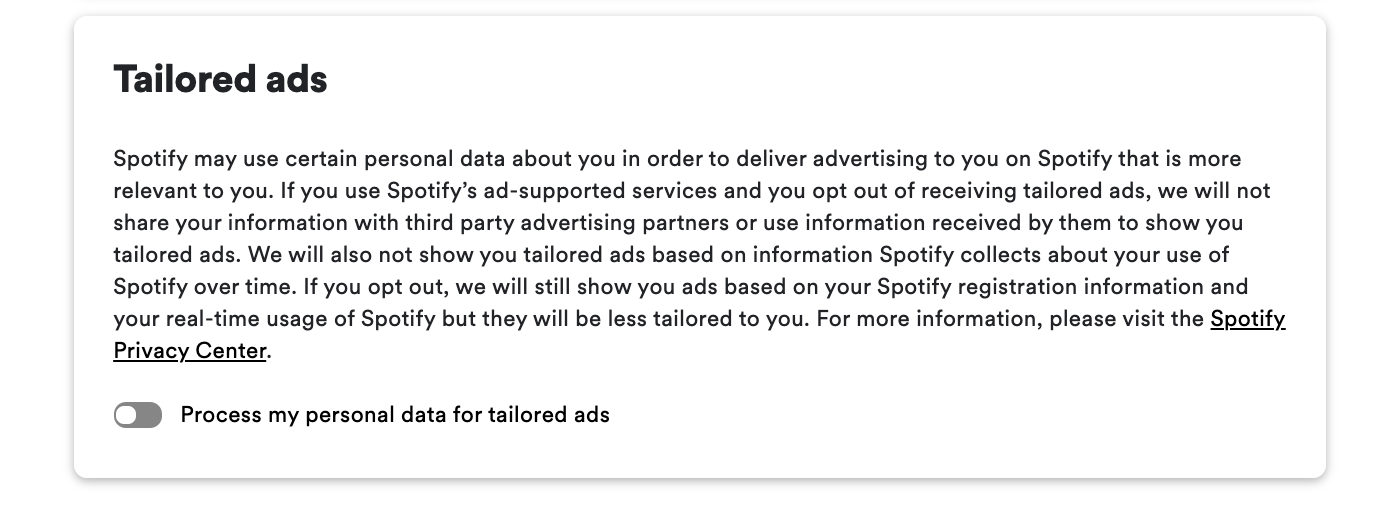The width and height of the screenshot is (1398, 510).
Task: Enable the tailored ads toggle switch
Action: click(x=138, y=415)
